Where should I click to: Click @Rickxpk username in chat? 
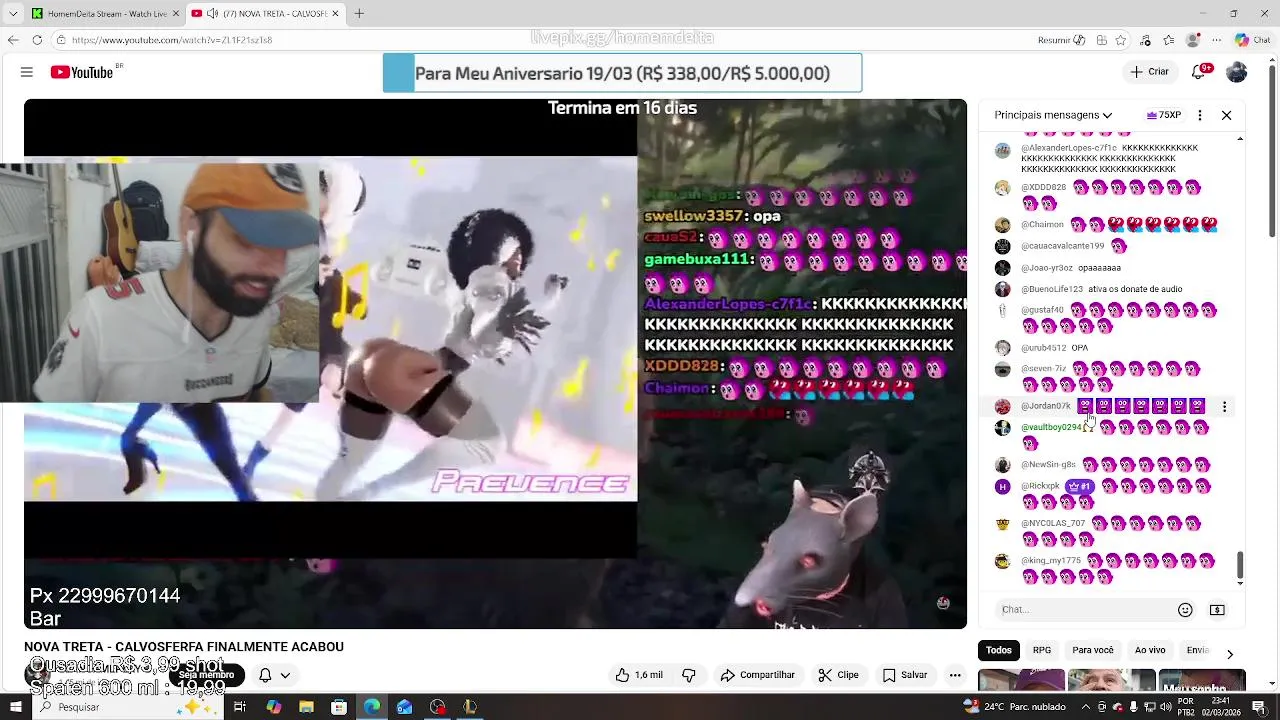tap(1040, 487)
